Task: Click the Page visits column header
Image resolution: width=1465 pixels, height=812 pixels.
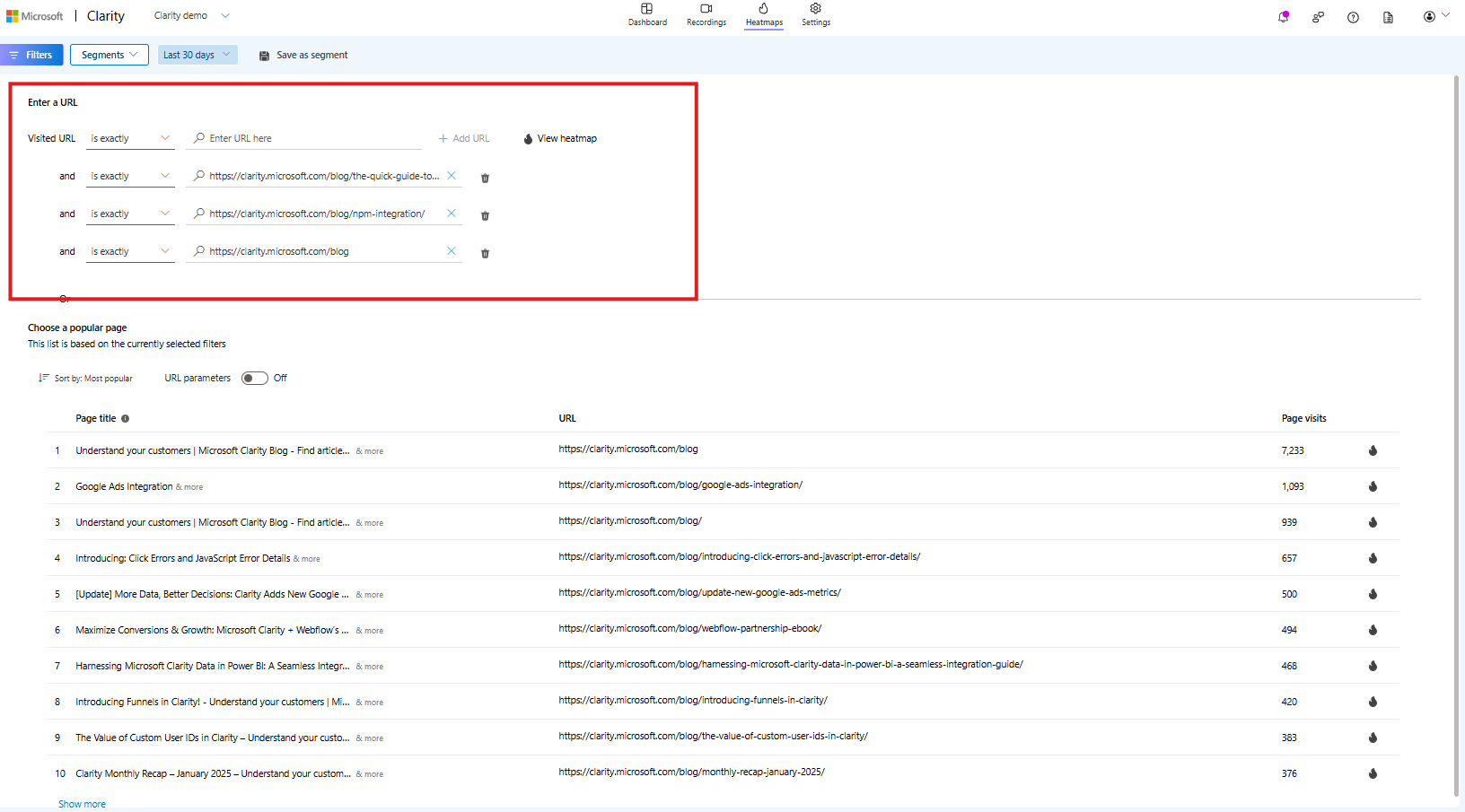Action: (x=1303, y=418)
